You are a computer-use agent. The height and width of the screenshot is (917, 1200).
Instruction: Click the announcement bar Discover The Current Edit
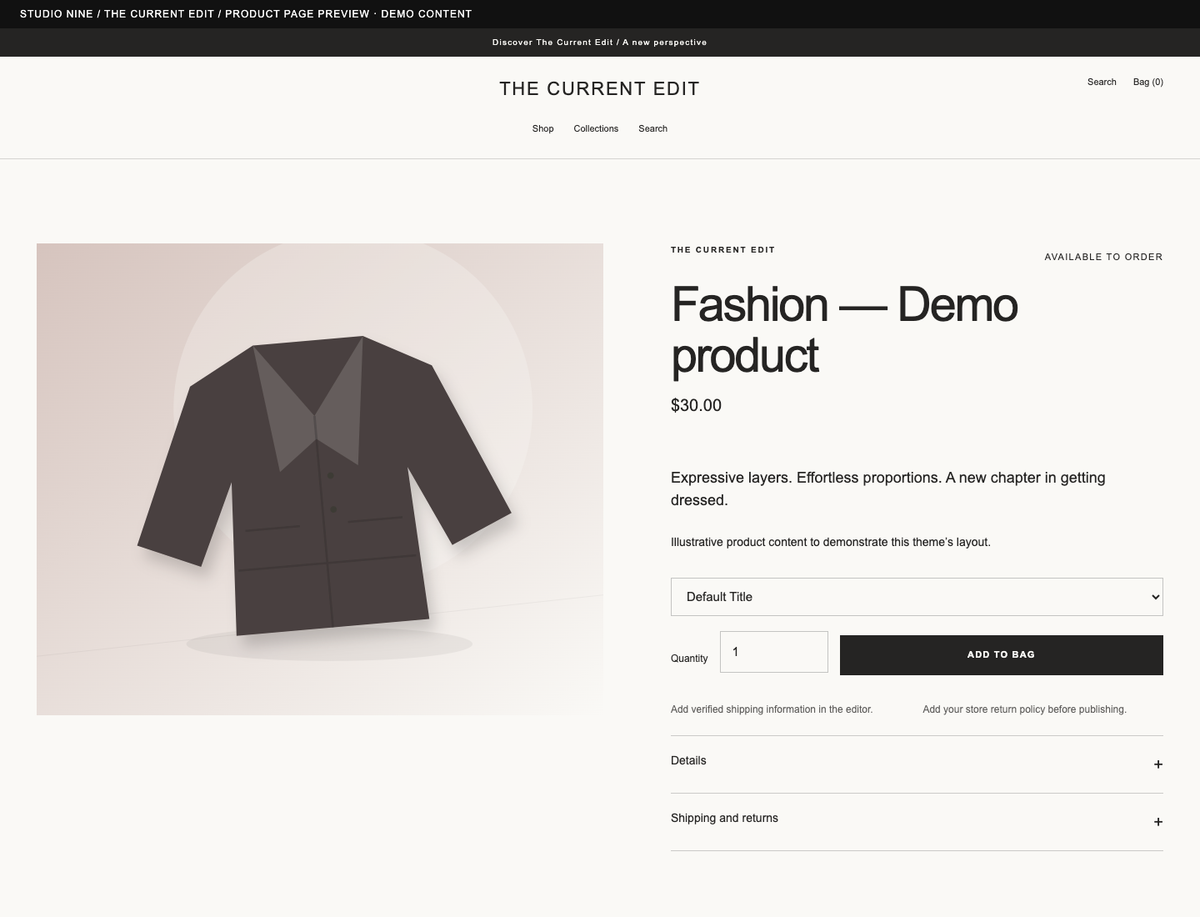600,42
